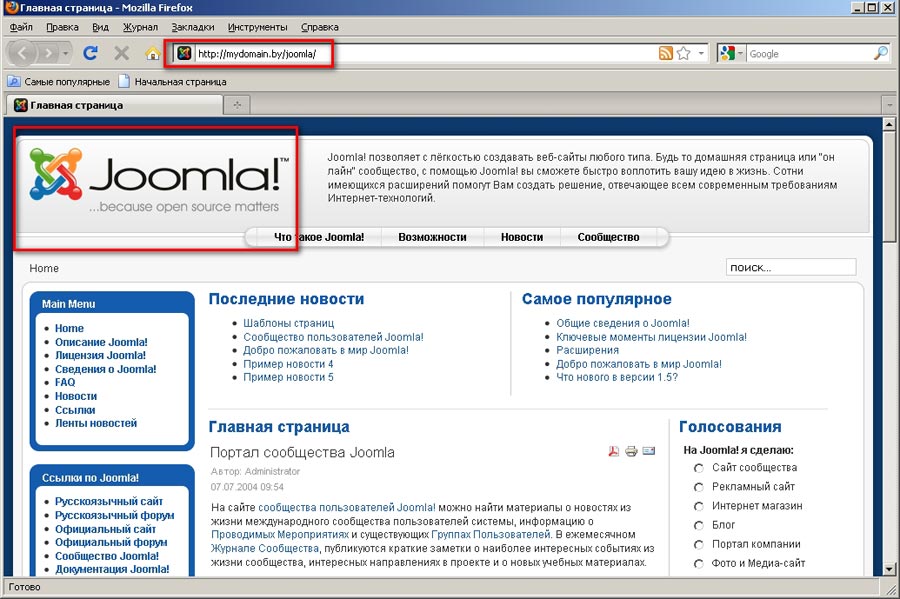Viewport: 900px width, 599px height.
Task: Run search with the magnifier icon
Action: (x=880, y=53)
